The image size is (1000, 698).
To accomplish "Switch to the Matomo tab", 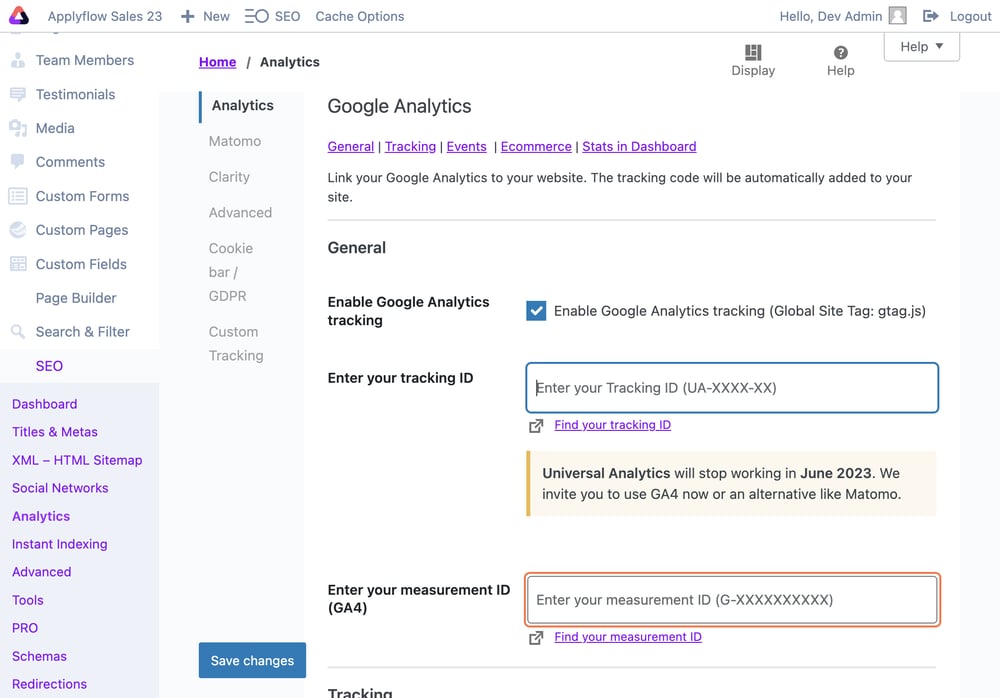I will pos(235,141).
